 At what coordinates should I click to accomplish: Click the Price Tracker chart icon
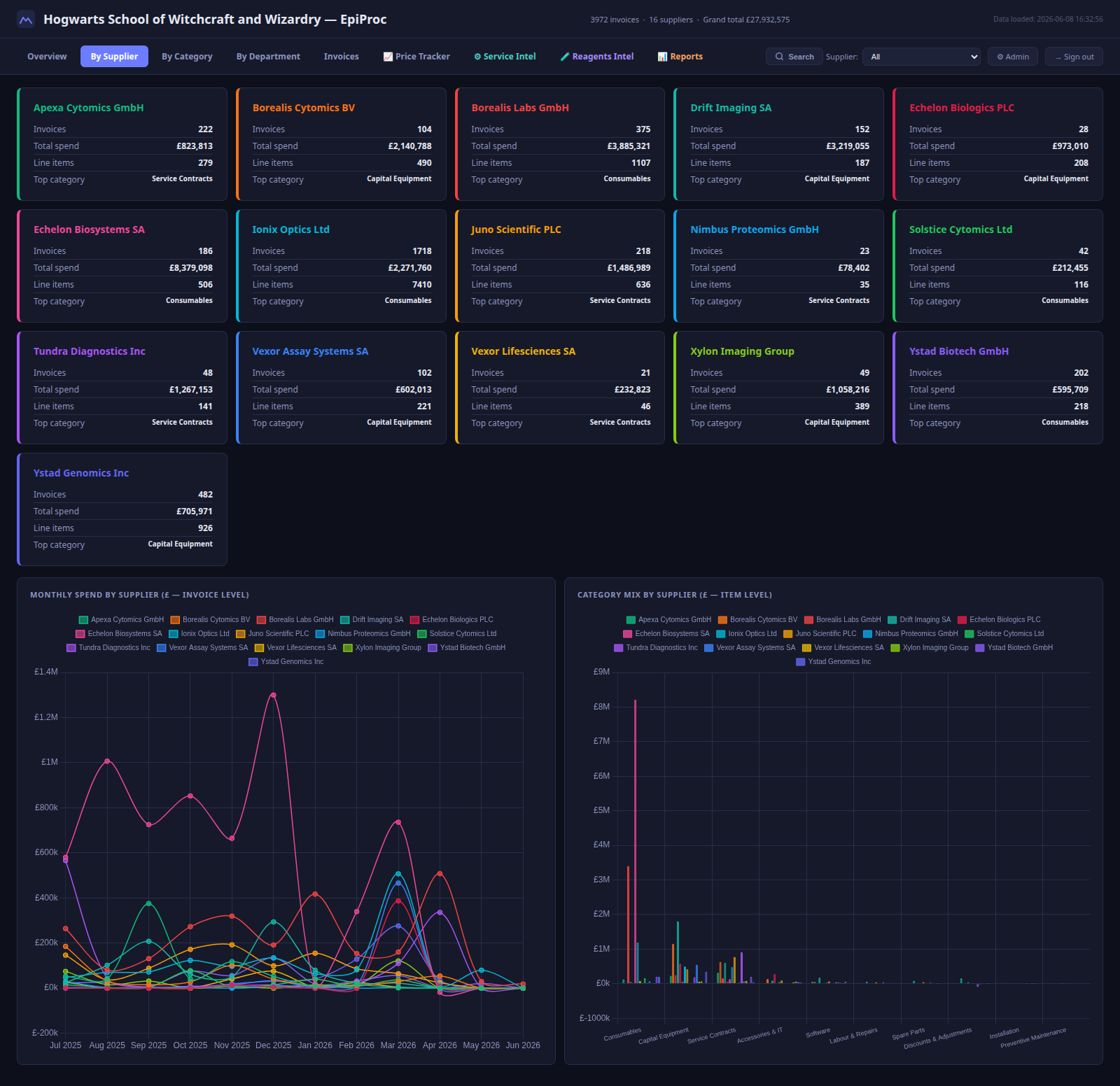[x=388, y=57]
